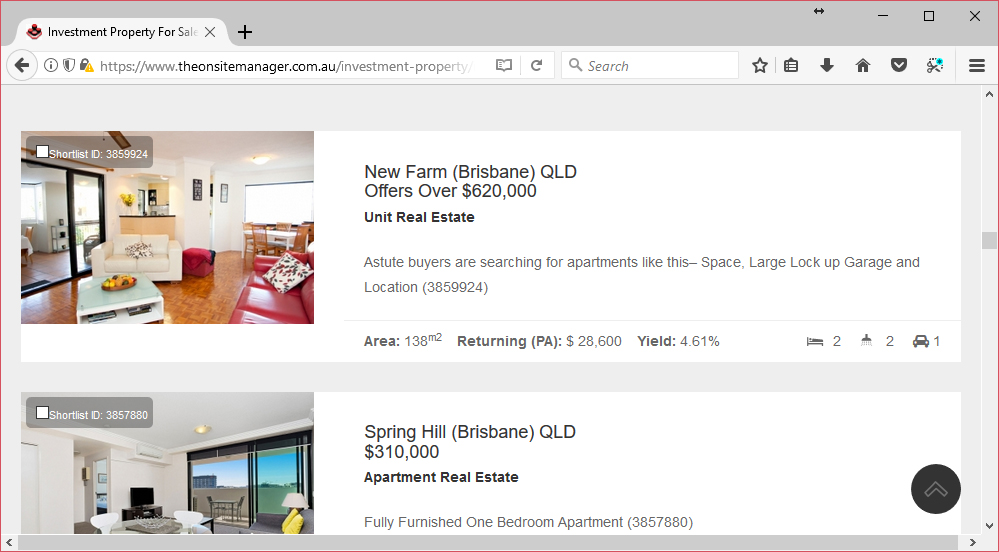
Task: Close the Investment Property For Sale tab
Action: [x=210, y=32]
